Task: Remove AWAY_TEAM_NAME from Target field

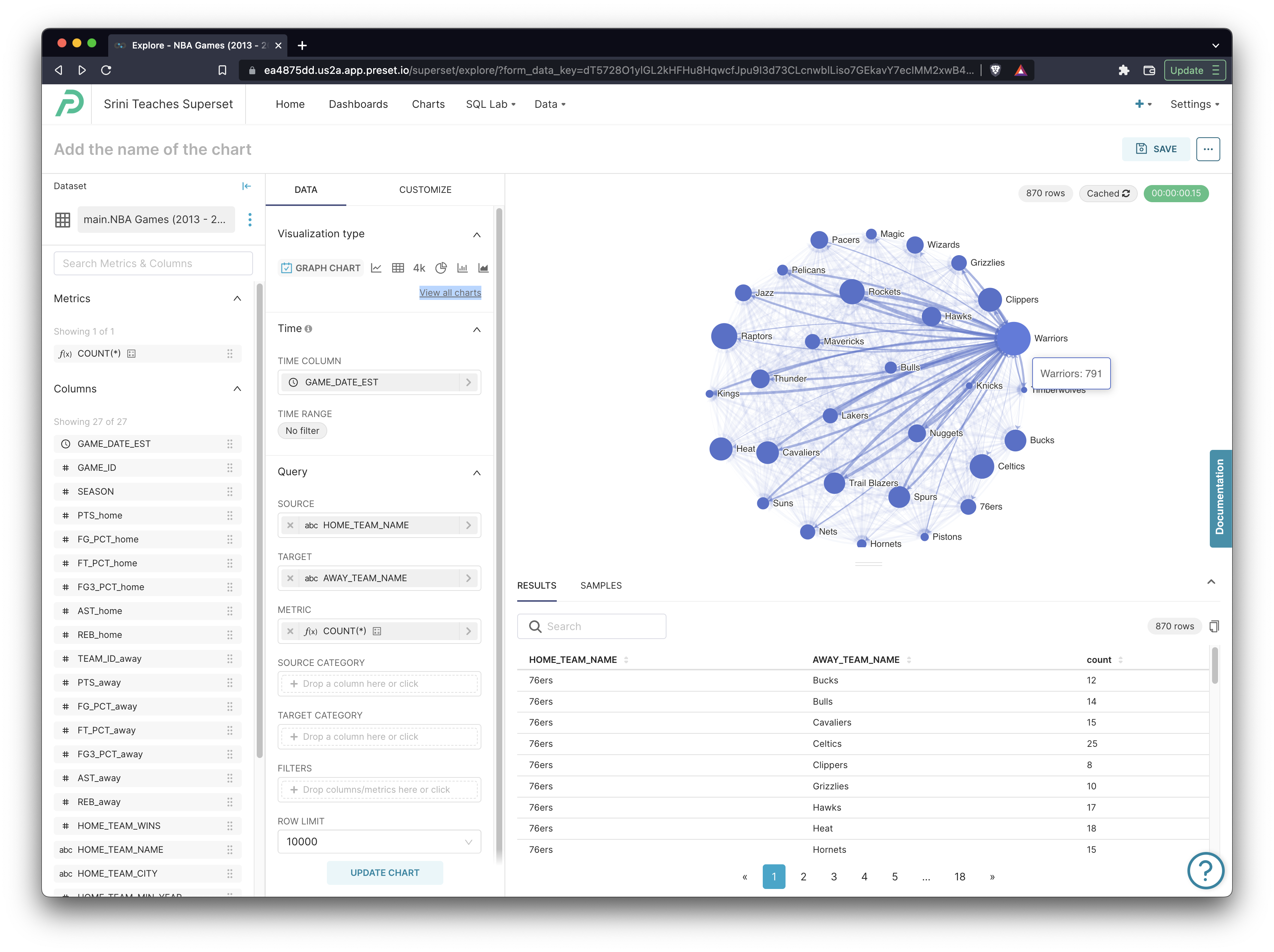Action: tap(290, 578)
